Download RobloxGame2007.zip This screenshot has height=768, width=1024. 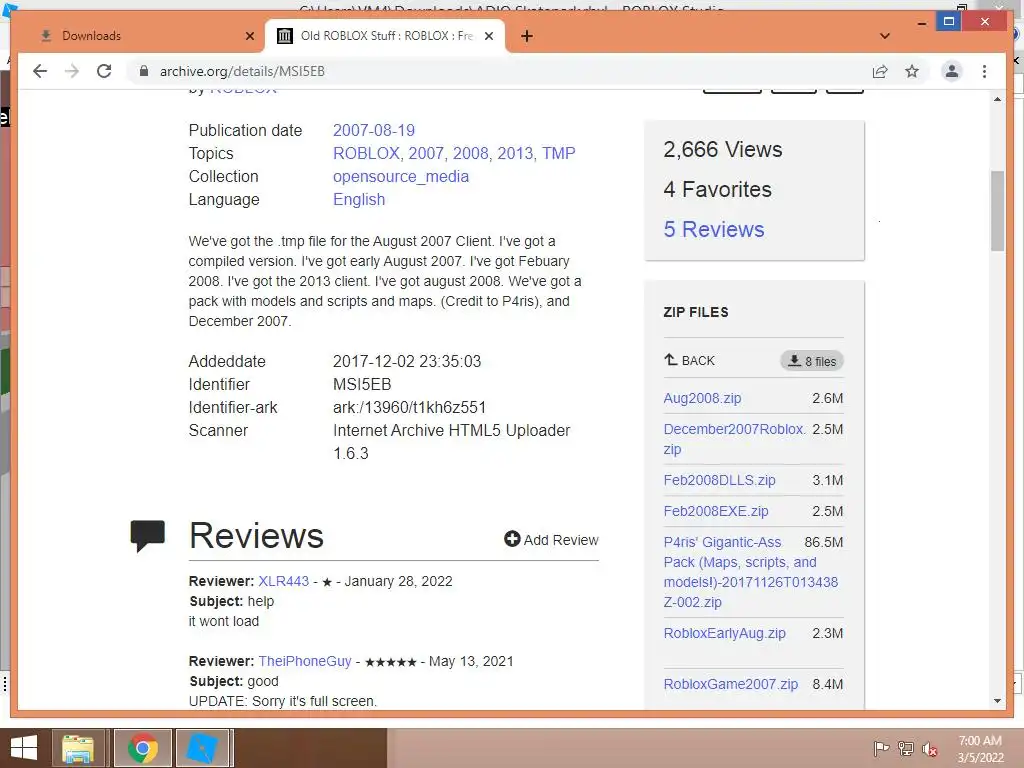click(x=731, y=684)
